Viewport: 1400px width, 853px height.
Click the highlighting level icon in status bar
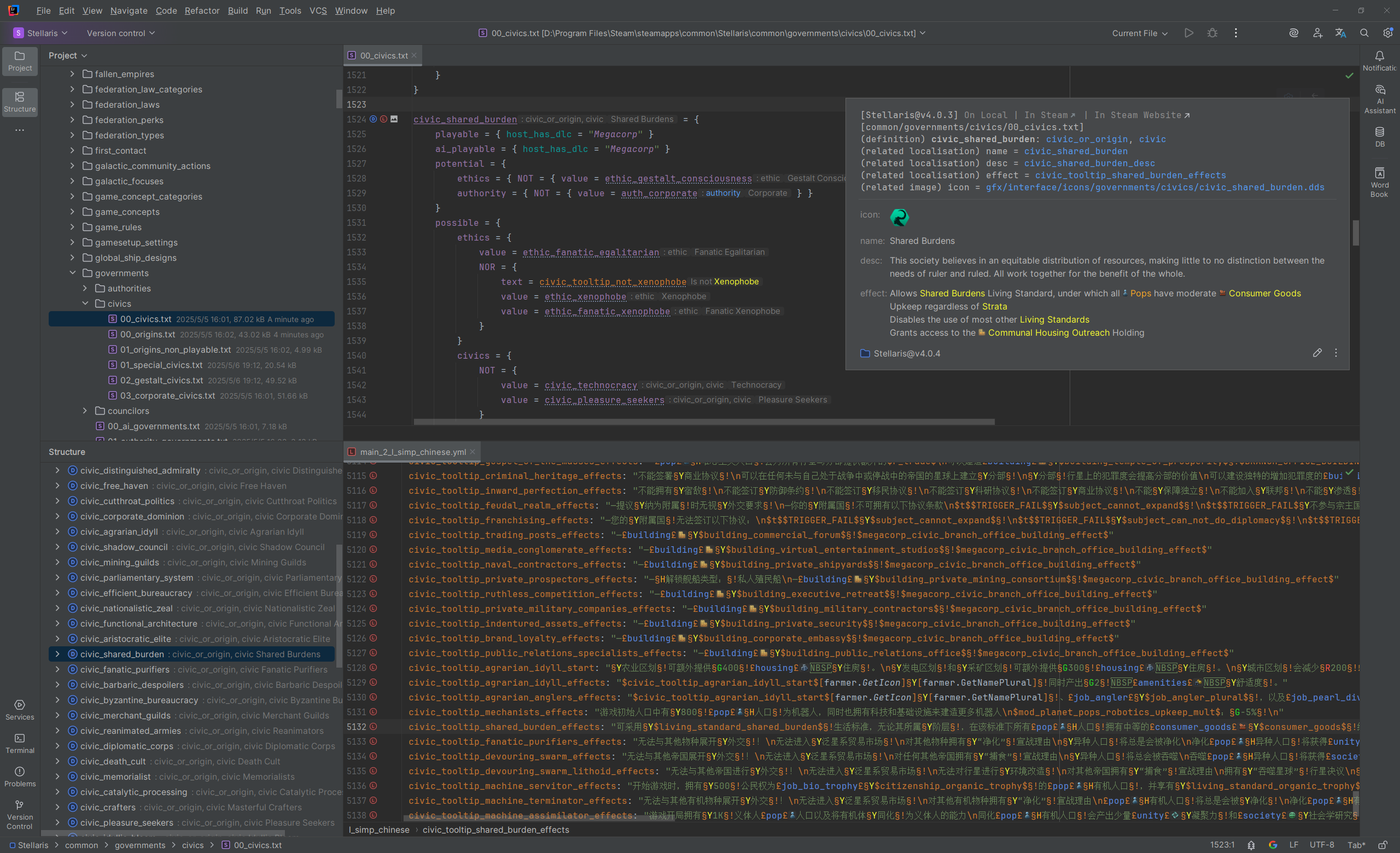[1251, 845]
